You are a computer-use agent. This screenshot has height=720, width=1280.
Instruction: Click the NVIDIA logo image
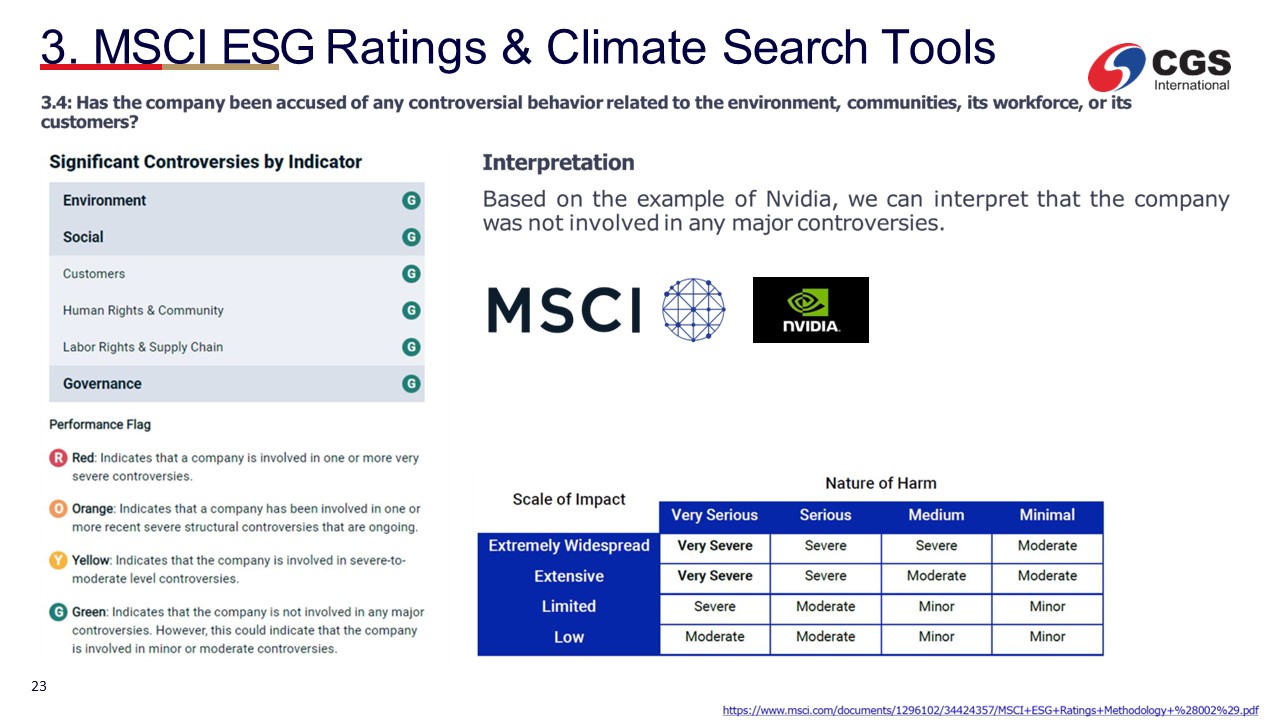810,310
